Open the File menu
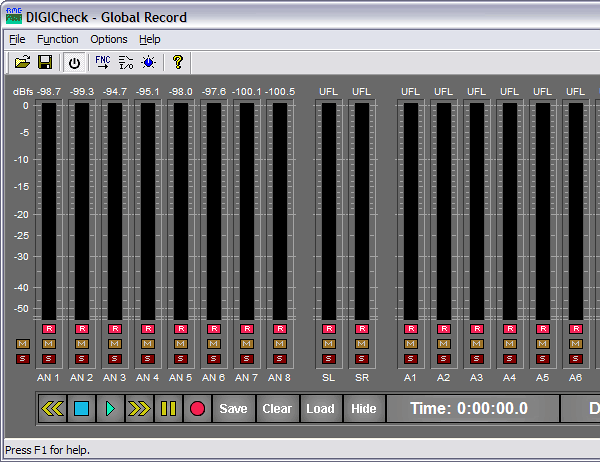The height and width of the screenshot is (462, 600). [x=17, y=39]
